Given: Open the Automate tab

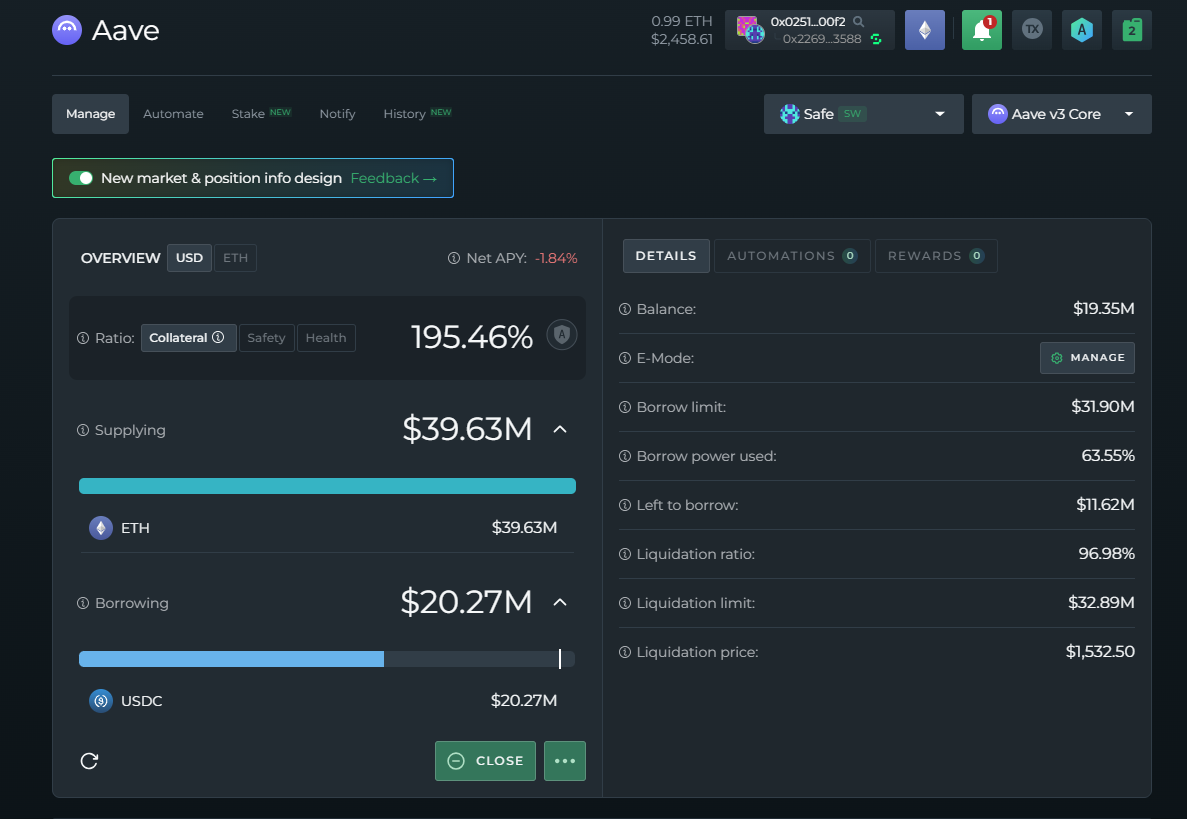Looking at the screenshot, I should click(173, 114).
